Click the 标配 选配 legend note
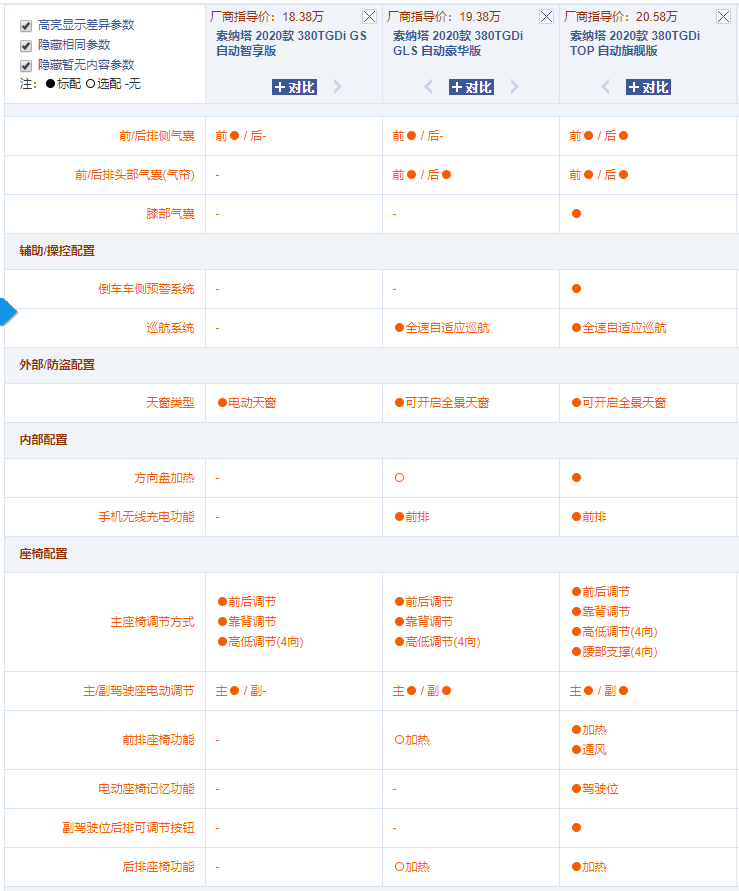This screenshot has width=739, height=891. coord(80,84)
